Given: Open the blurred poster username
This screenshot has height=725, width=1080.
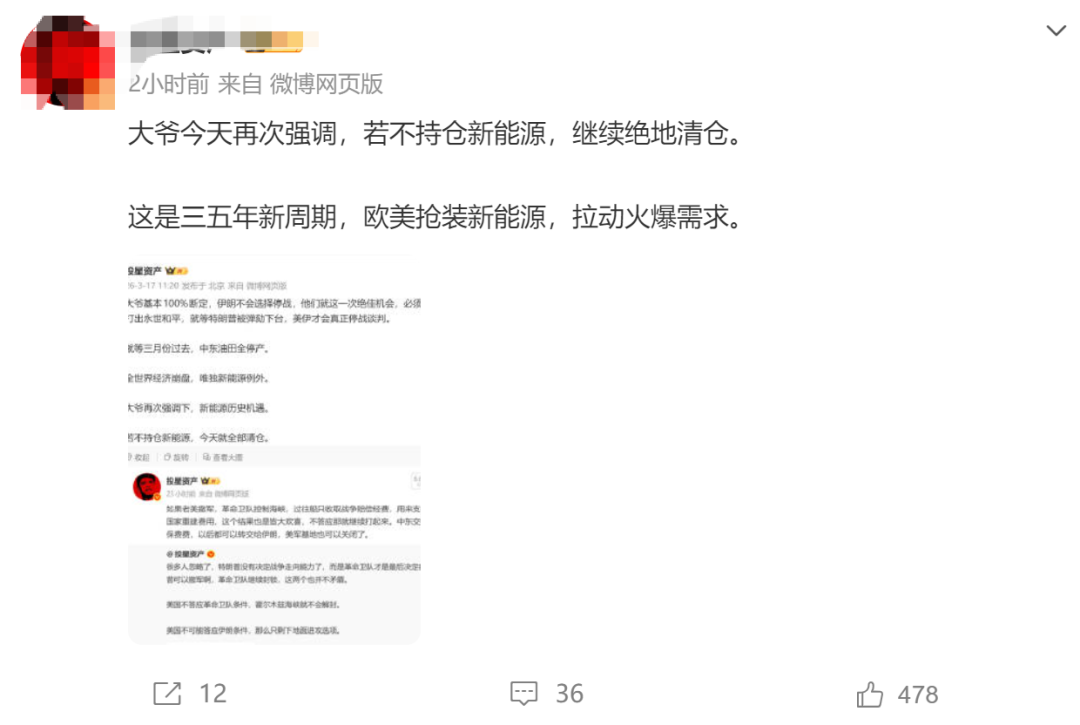Looking at the screenshot, I should pyautogui.click(x=183, y=41).
